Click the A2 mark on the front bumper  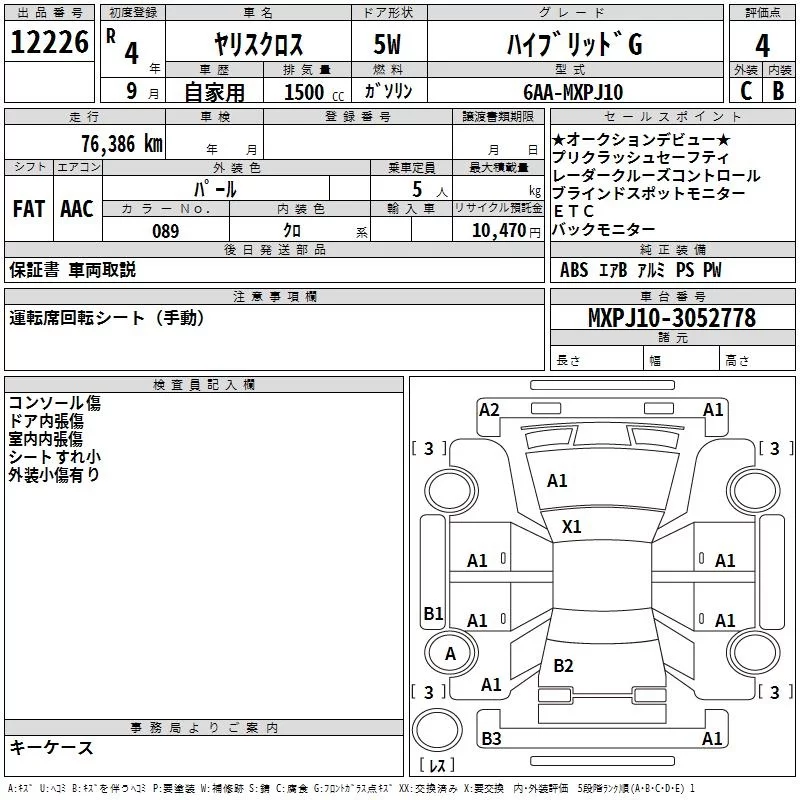pyautogui.click(x=489, y=410)
